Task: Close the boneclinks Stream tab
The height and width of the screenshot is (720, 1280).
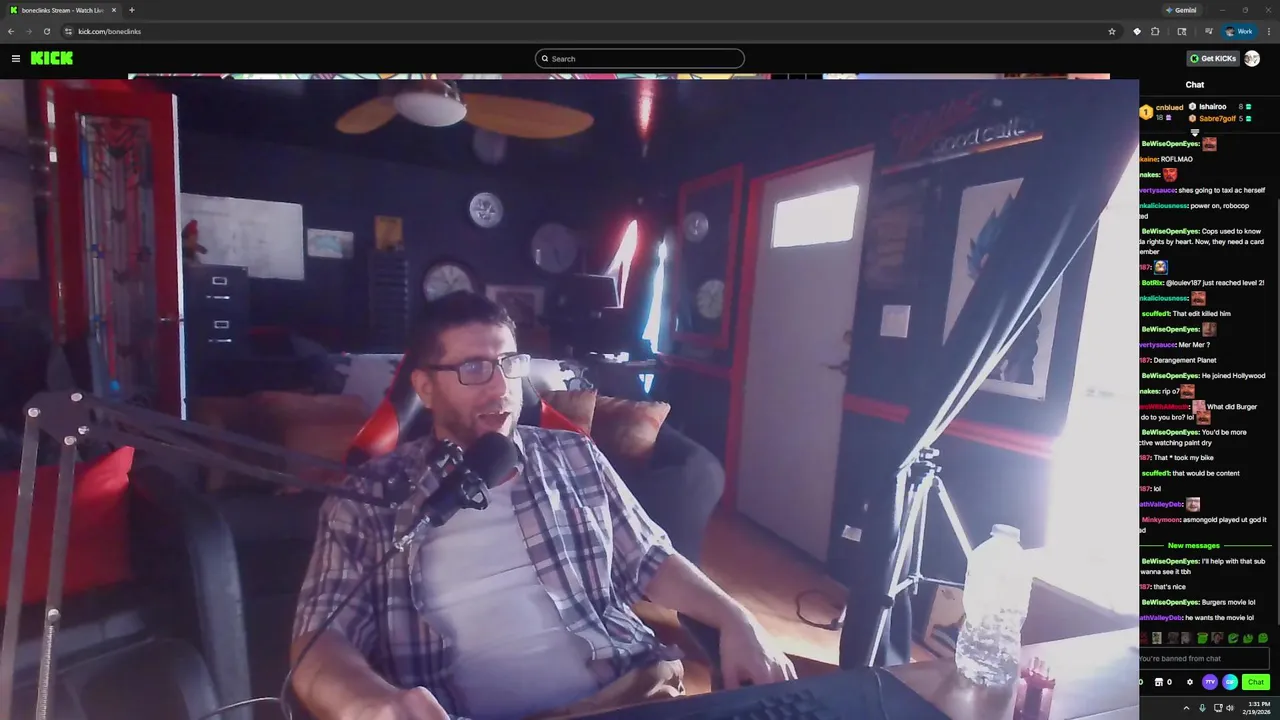Action: pos(113,10)
